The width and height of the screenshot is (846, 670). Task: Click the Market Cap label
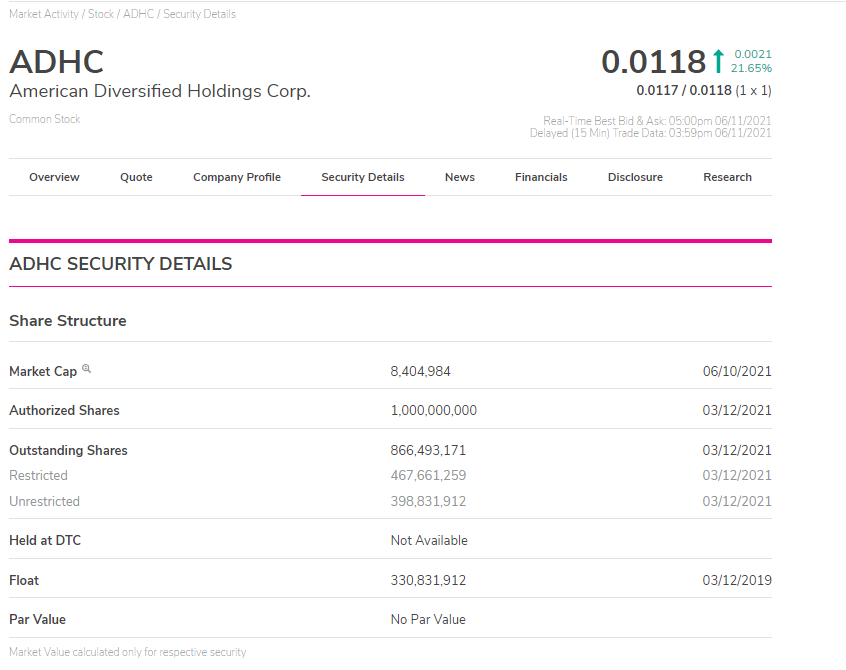[43, 371]
